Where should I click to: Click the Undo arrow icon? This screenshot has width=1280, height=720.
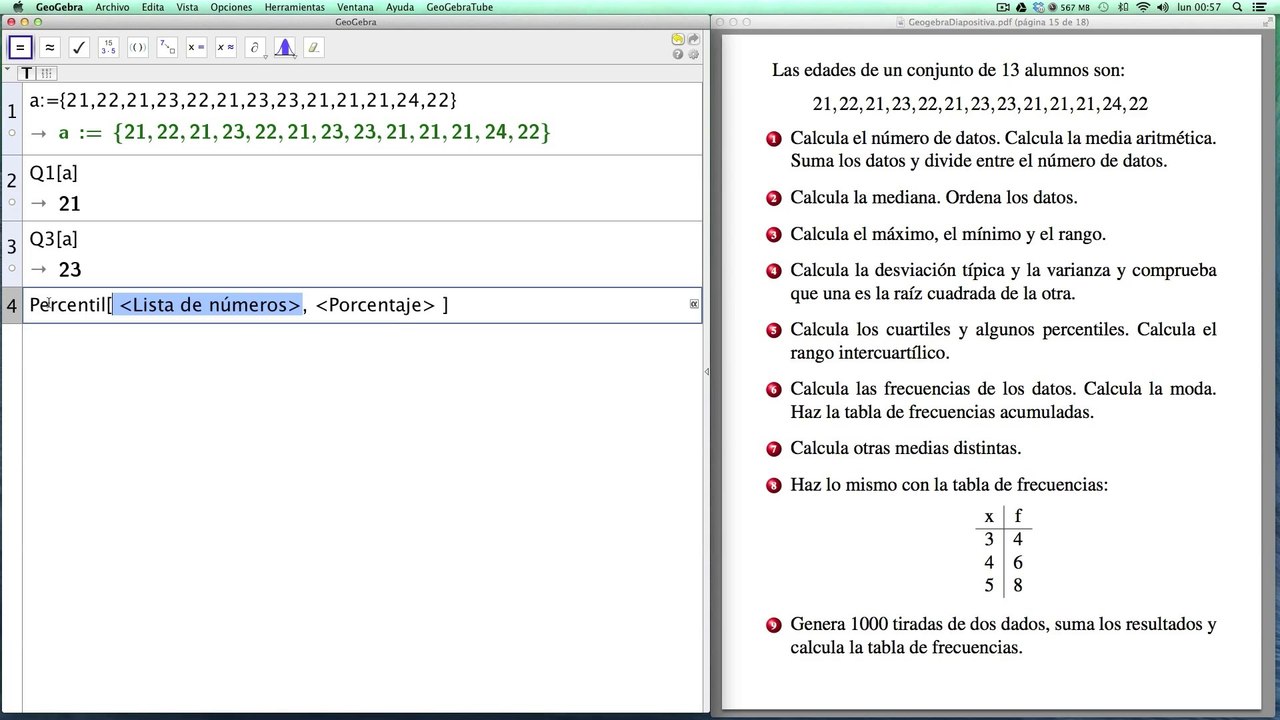(678, 39)
